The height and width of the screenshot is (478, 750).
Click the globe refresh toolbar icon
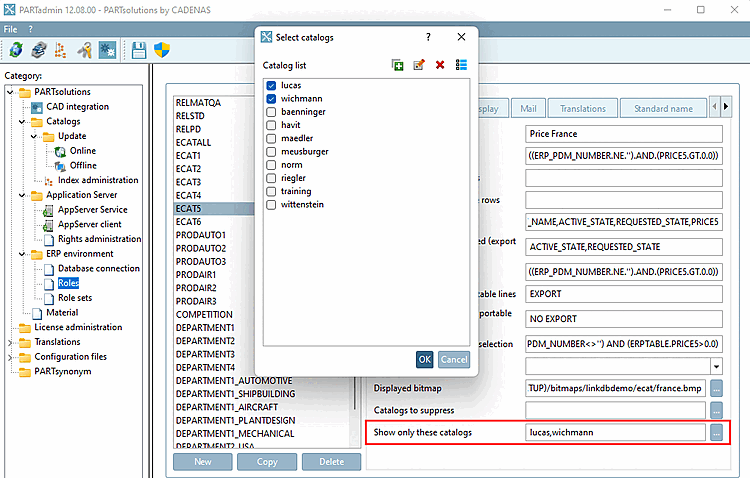click(16, 50)
